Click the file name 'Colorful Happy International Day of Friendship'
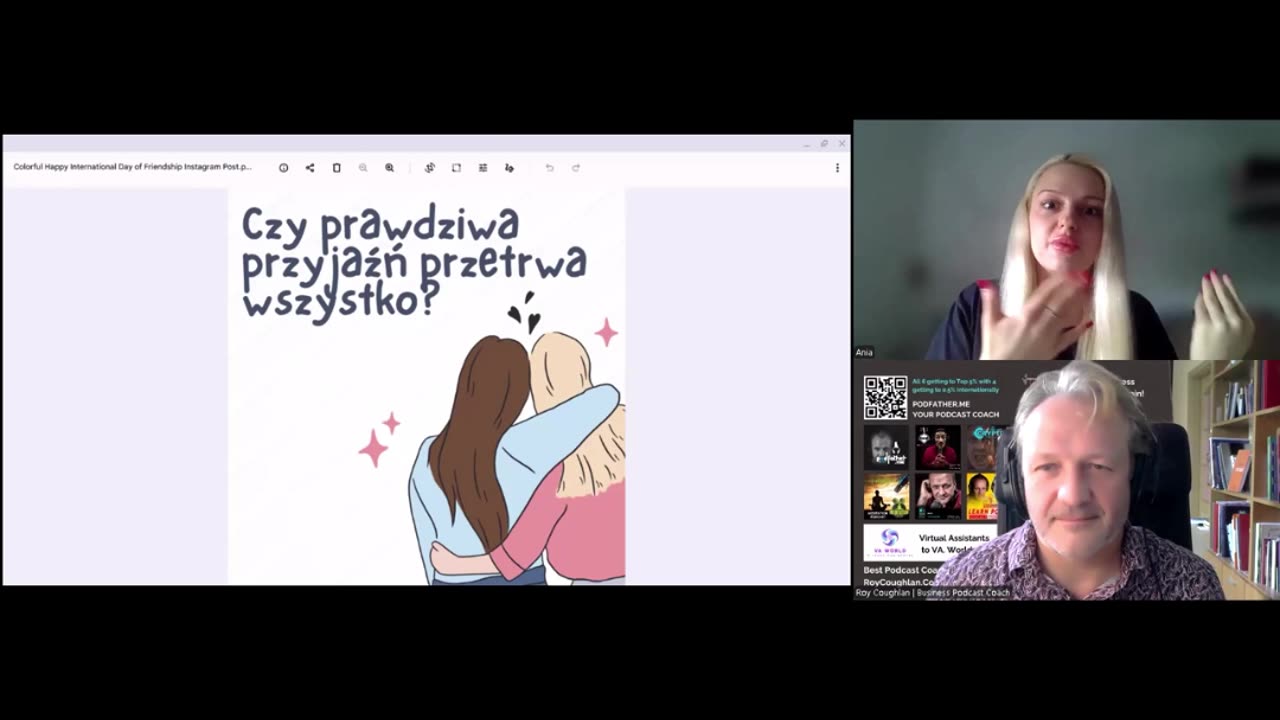The image size is (1280, 720). [133, 167]
